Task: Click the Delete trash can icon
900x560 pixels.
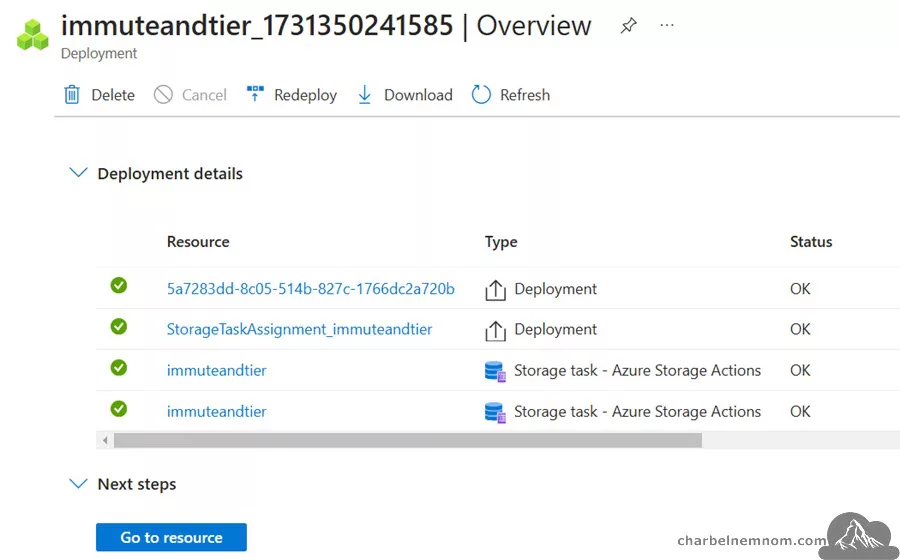Action: [72, 95]
